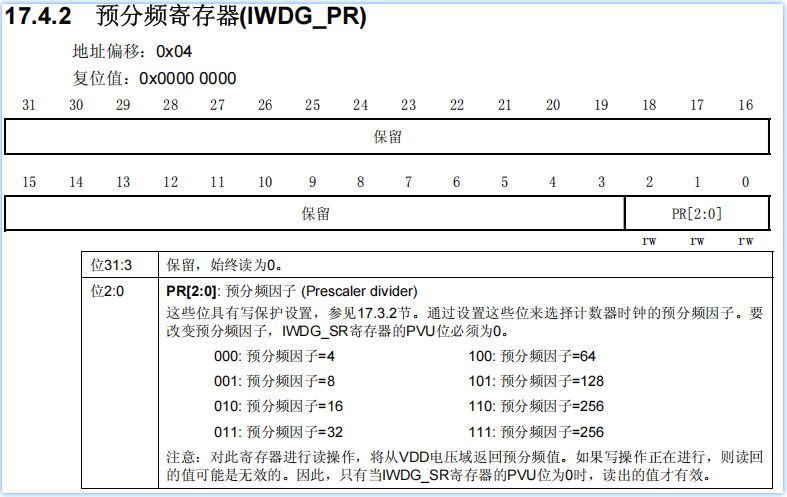The width and height of the screenshot is (787, 497).
Task: Click the entry "101: 预分频因子=128"
Action: click(x=536, y=381)
